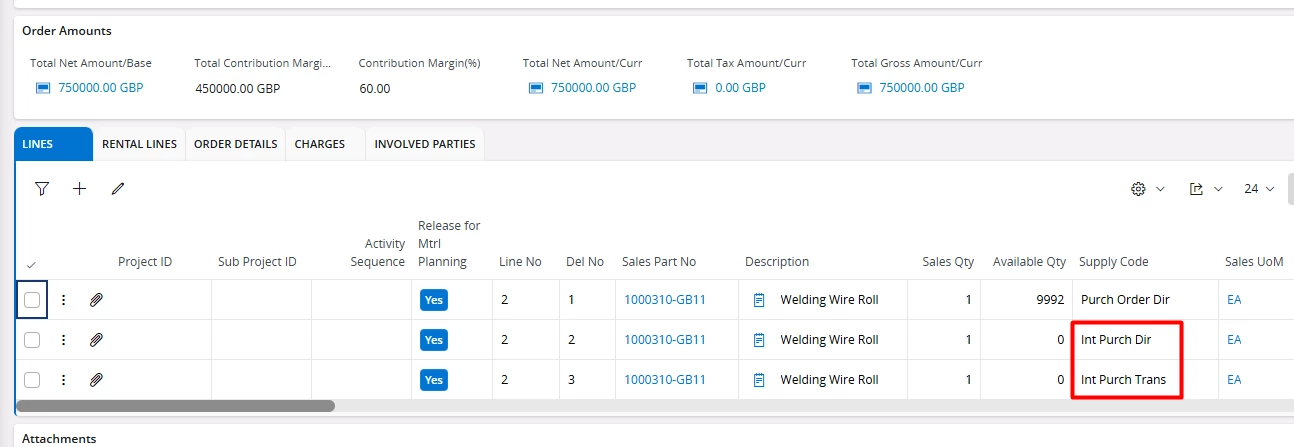Select checkbox for Del No 1 row
The height and width of the screenshot is (447, 1294).
[32, 299]
